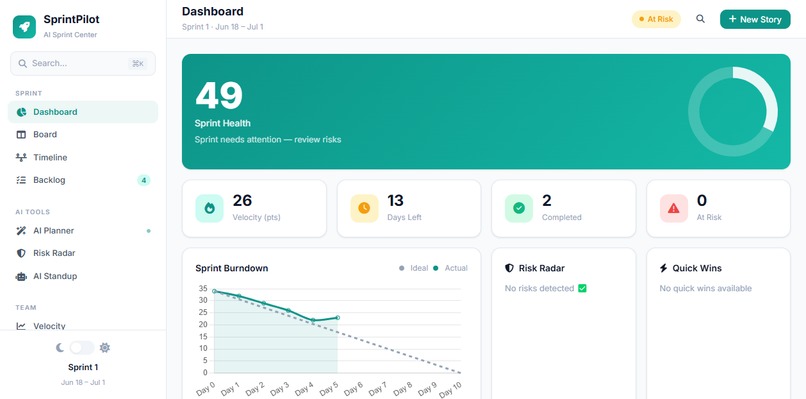This screenshot has height=399, width=806.
Task: Click the Day 5 point on the Actual line
Action: coord(338,318)
